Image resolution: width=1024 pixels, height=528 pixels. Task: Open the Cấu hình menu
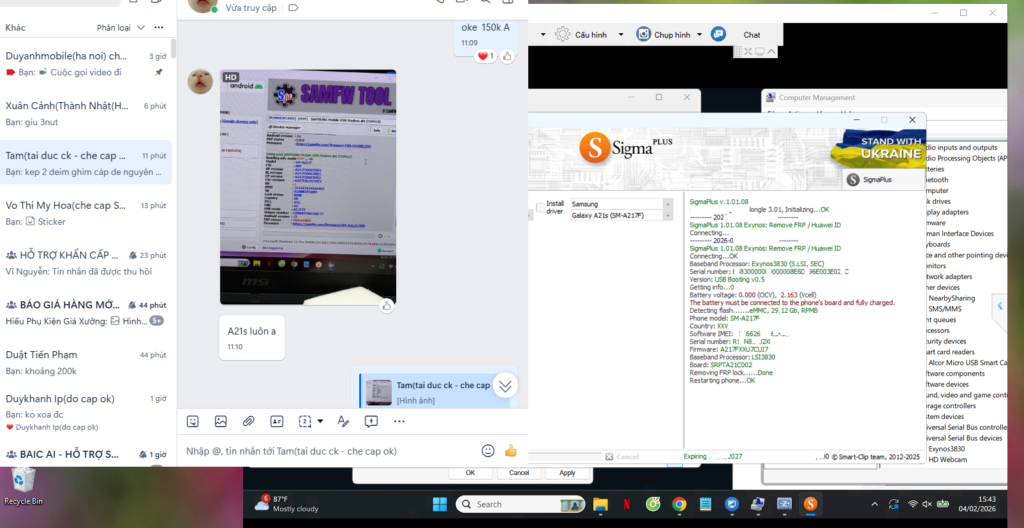581,34
